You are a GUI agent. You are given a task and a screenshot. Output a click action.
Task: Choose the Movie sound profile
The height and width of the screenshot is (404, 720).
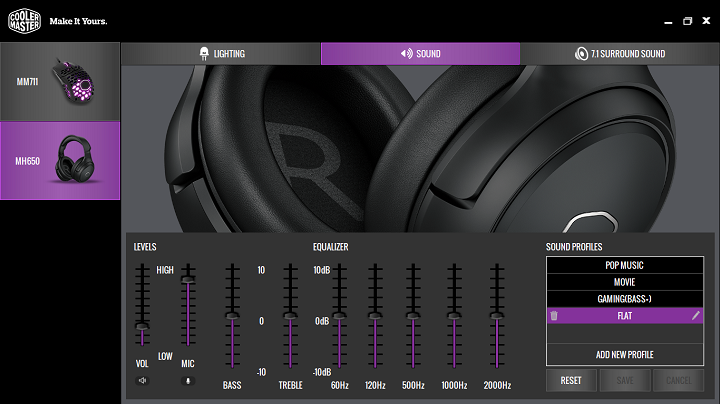coord(624,282)
